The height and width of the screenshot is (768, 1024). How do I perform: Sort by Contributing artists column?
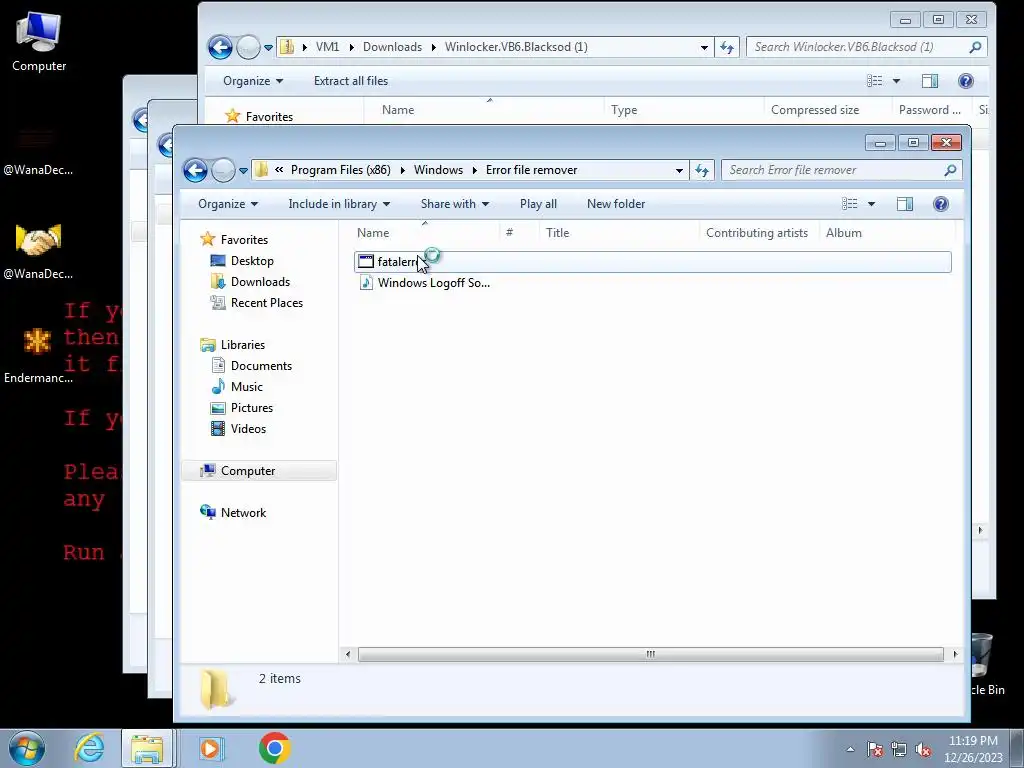click(x=759, y=232)
